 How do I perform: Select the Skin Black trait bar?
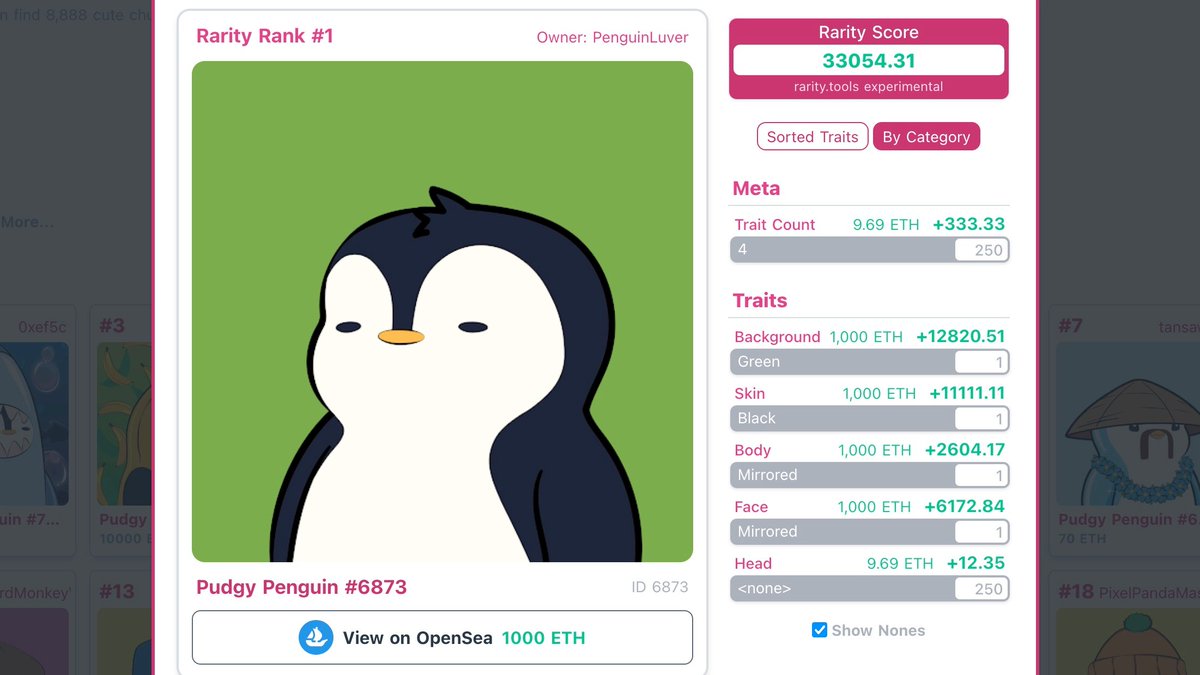point(869,418)
